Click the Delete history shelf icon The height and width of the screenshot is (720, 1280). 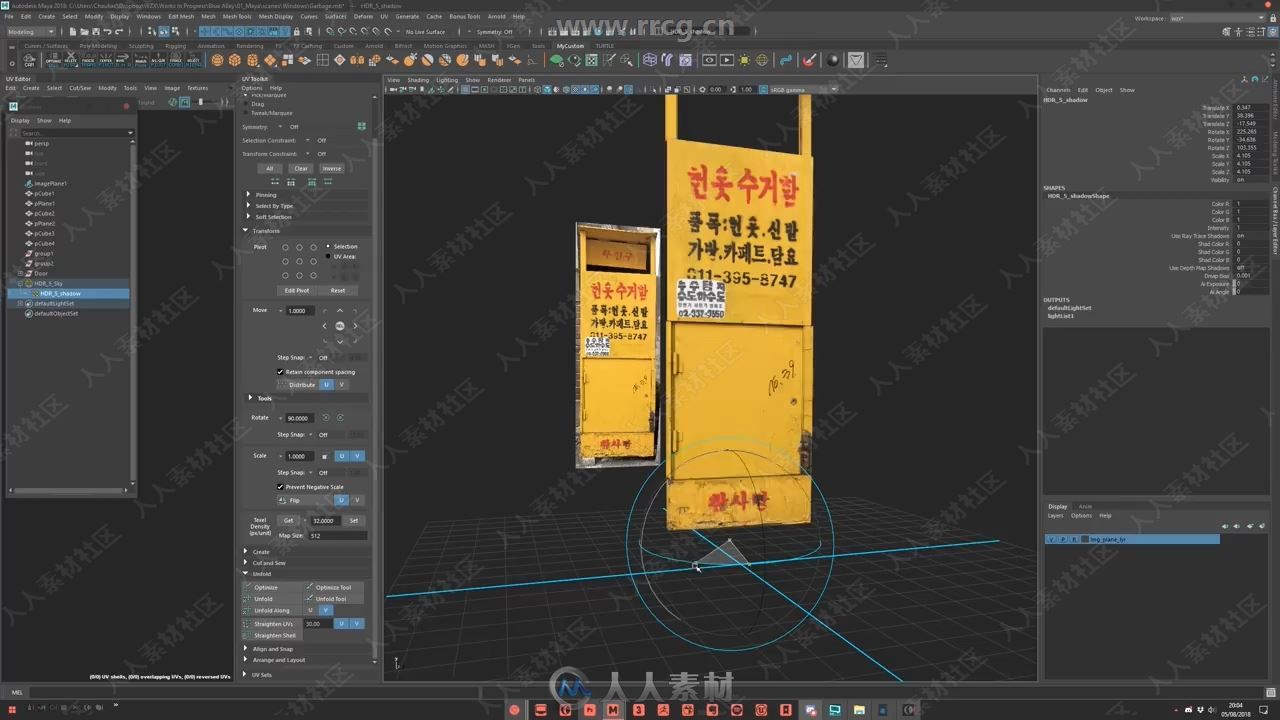[x=70, y=60]
